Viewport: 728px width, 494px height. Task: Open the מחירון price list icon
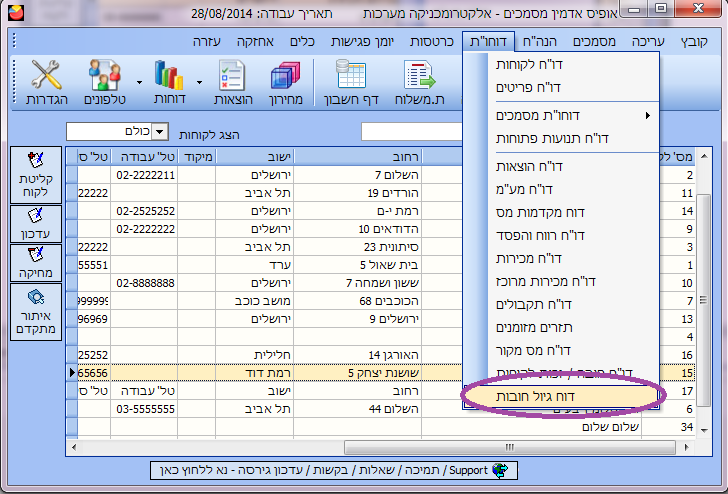pos(286,82)
